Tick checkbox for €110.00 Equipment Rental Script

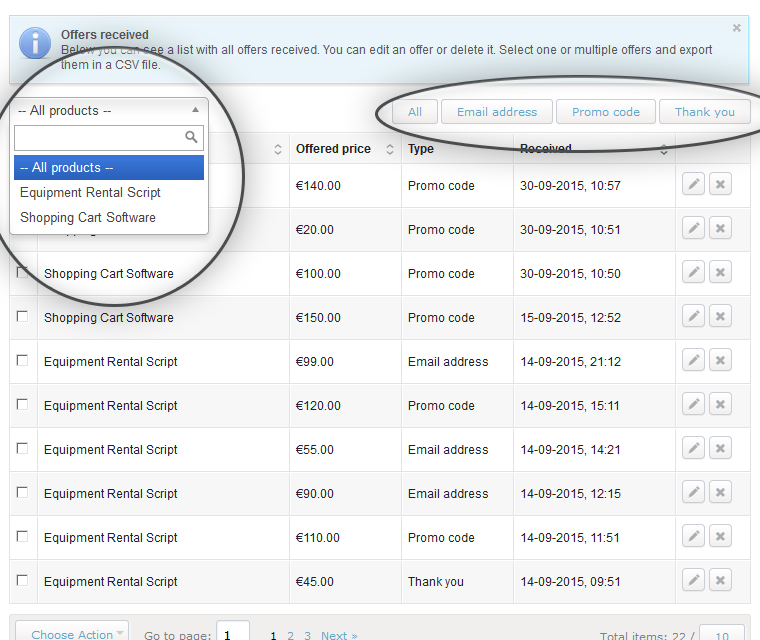click(22, 536)
